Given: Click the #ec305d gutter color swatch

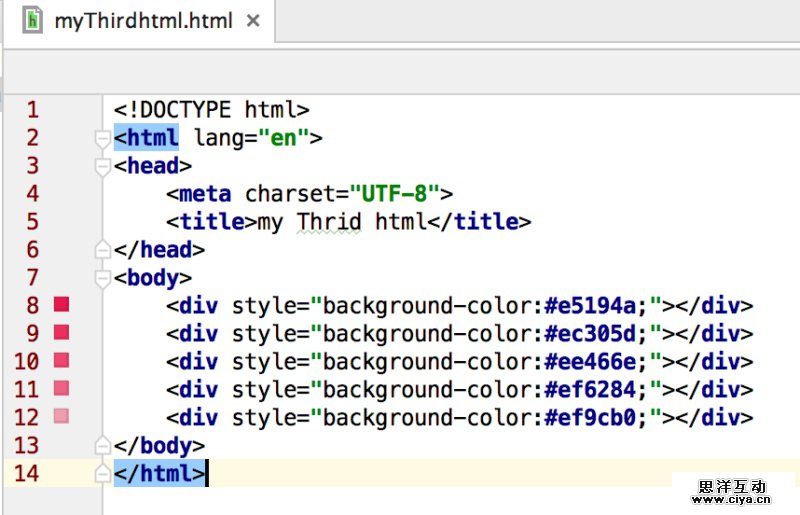Looking at the screenshot, I should (x=61, y=333).
